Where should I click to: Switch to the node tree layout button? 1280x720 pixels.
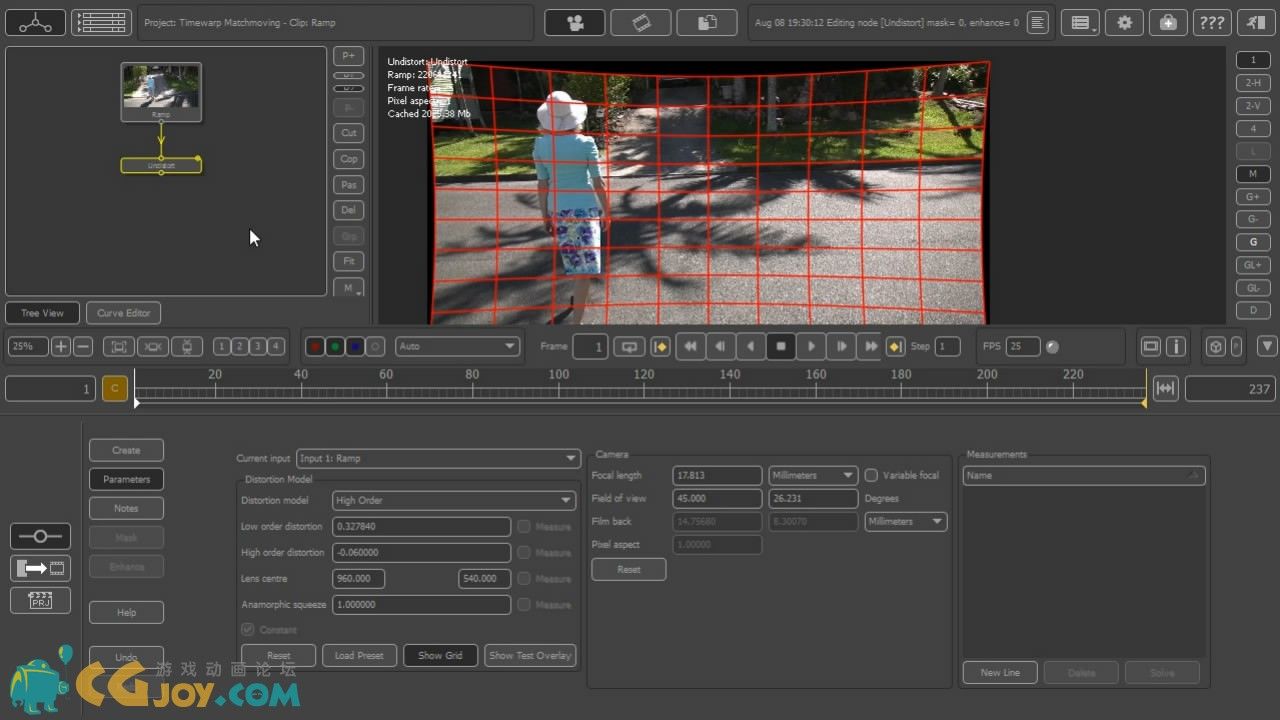point(35,22)
